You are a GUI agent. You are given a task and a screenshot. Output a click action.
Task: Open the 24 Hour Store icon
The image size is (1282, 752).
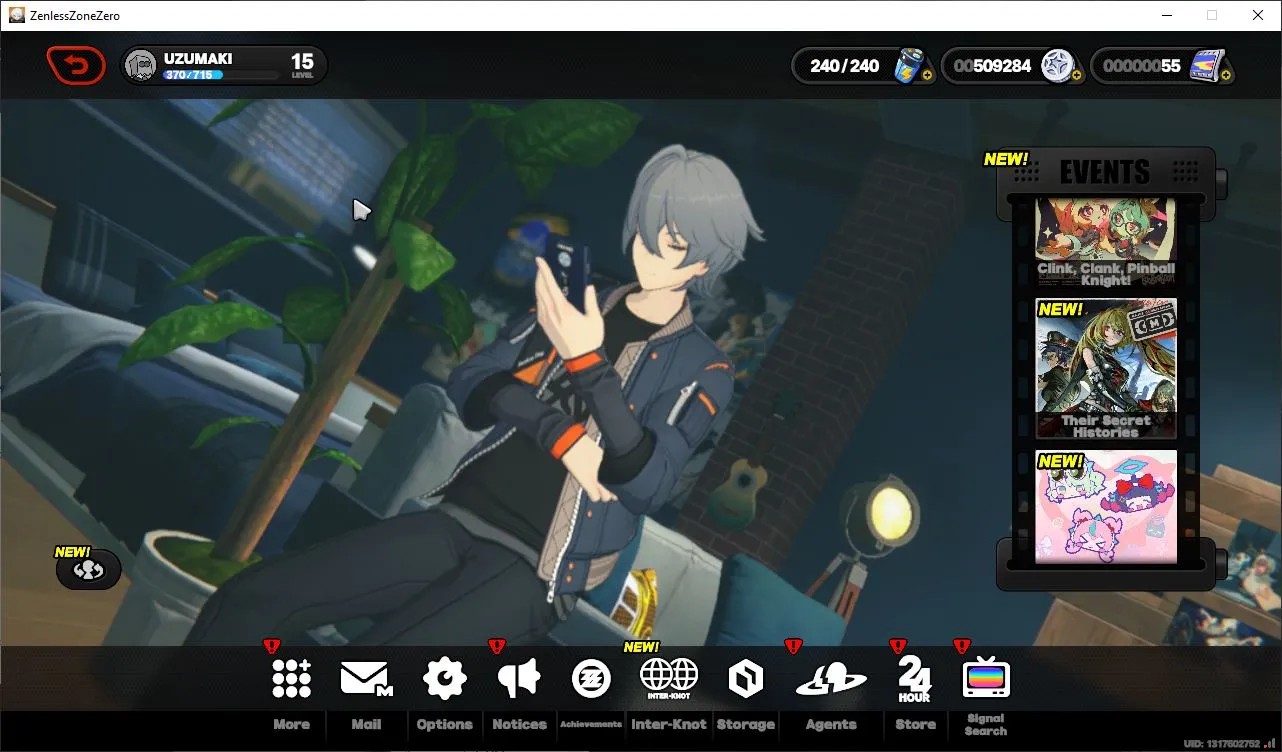915,679
